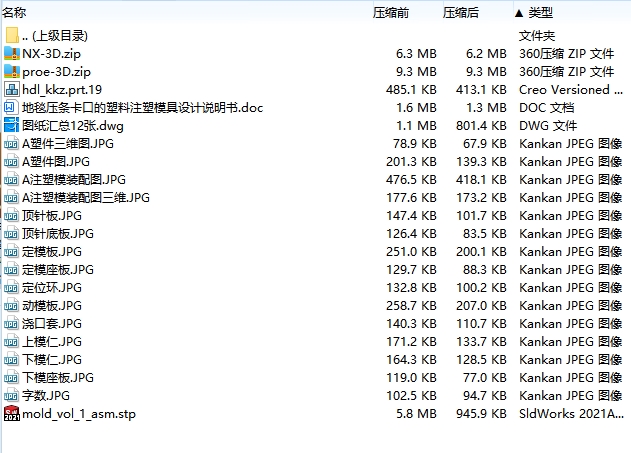Viewport: 631px width, 453px height.
Task: Select the file name 下模仁.JPG
Action: pyautogui.click(x=52, y=360)
